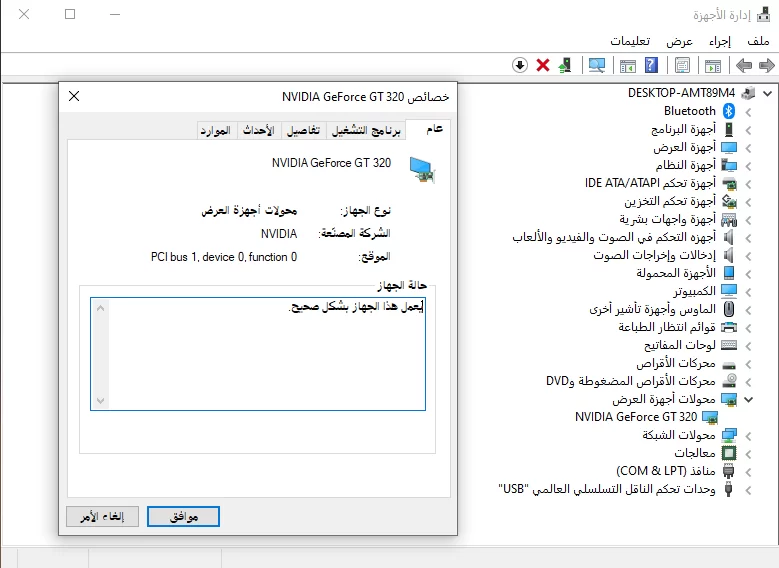Screen dimensions: 779x568
Task: Click the Disable device down-arrow icon
Action: 520,65
